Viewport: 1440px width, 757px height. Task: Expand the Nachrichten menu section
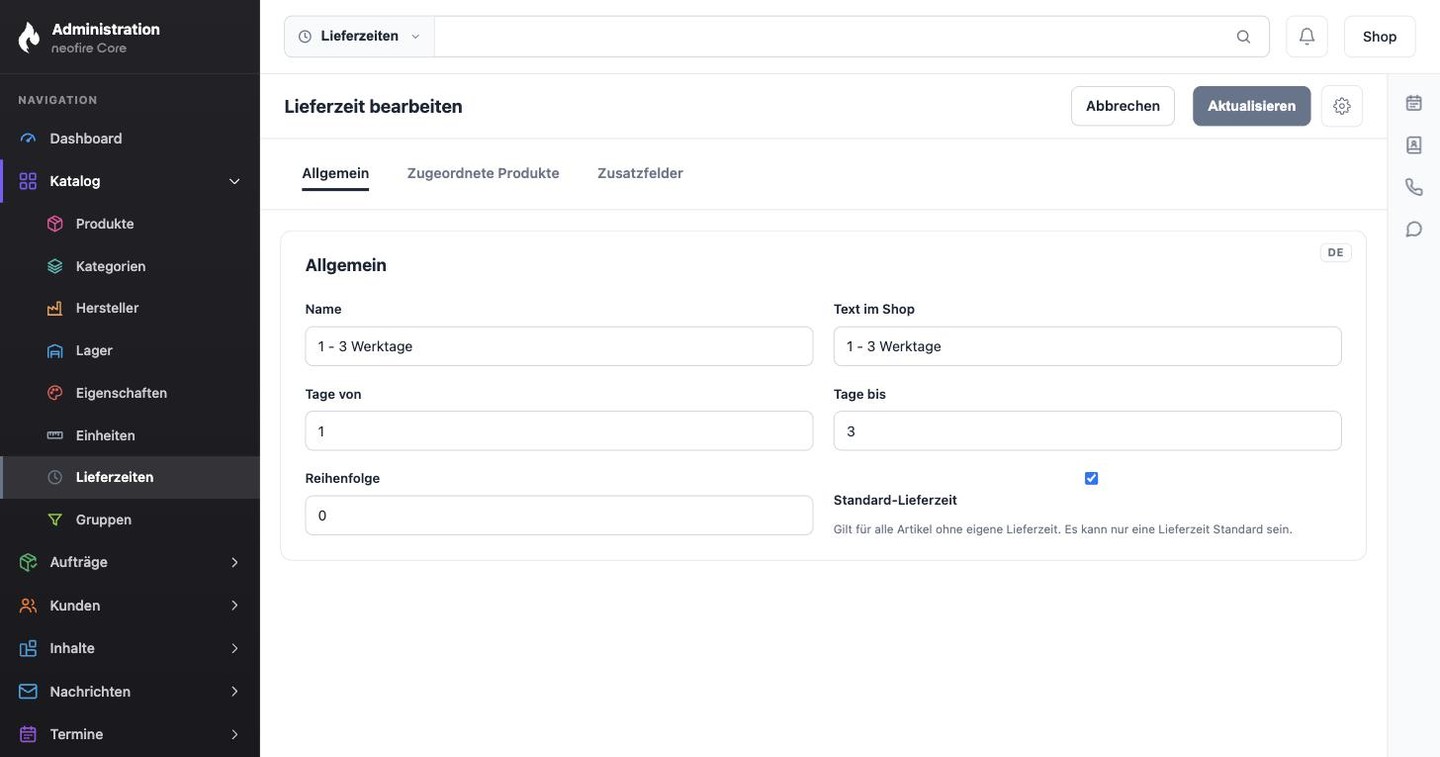(x=234, y=692)
